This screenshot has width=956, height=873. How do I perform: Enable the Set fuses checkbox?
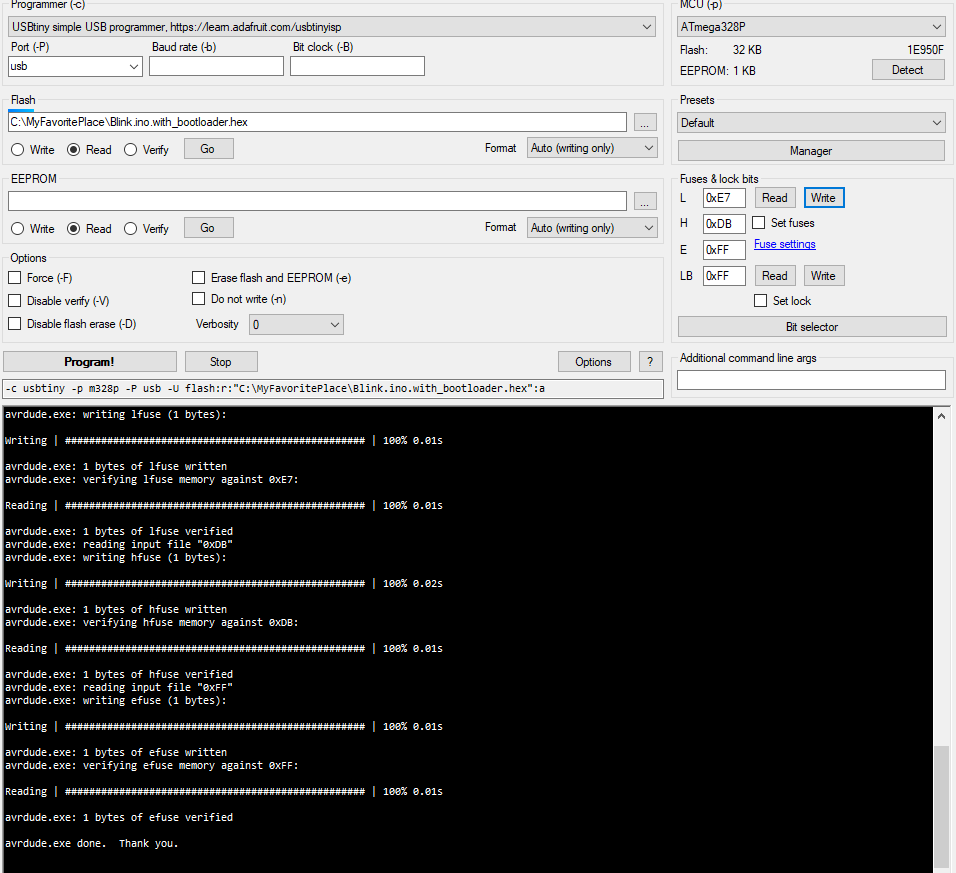tap(759, 223)
